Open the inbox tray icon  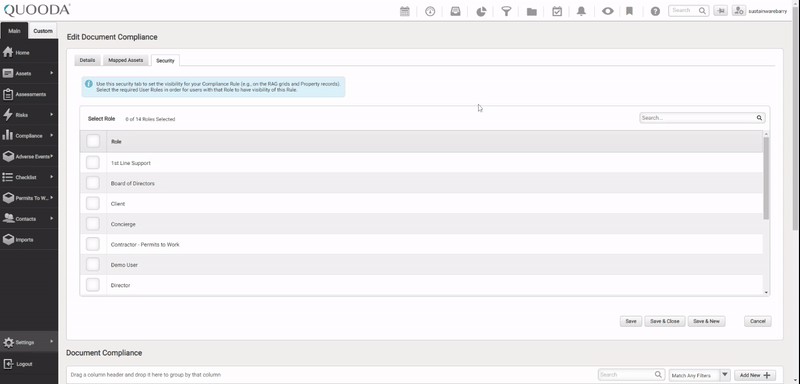(455, 11)
